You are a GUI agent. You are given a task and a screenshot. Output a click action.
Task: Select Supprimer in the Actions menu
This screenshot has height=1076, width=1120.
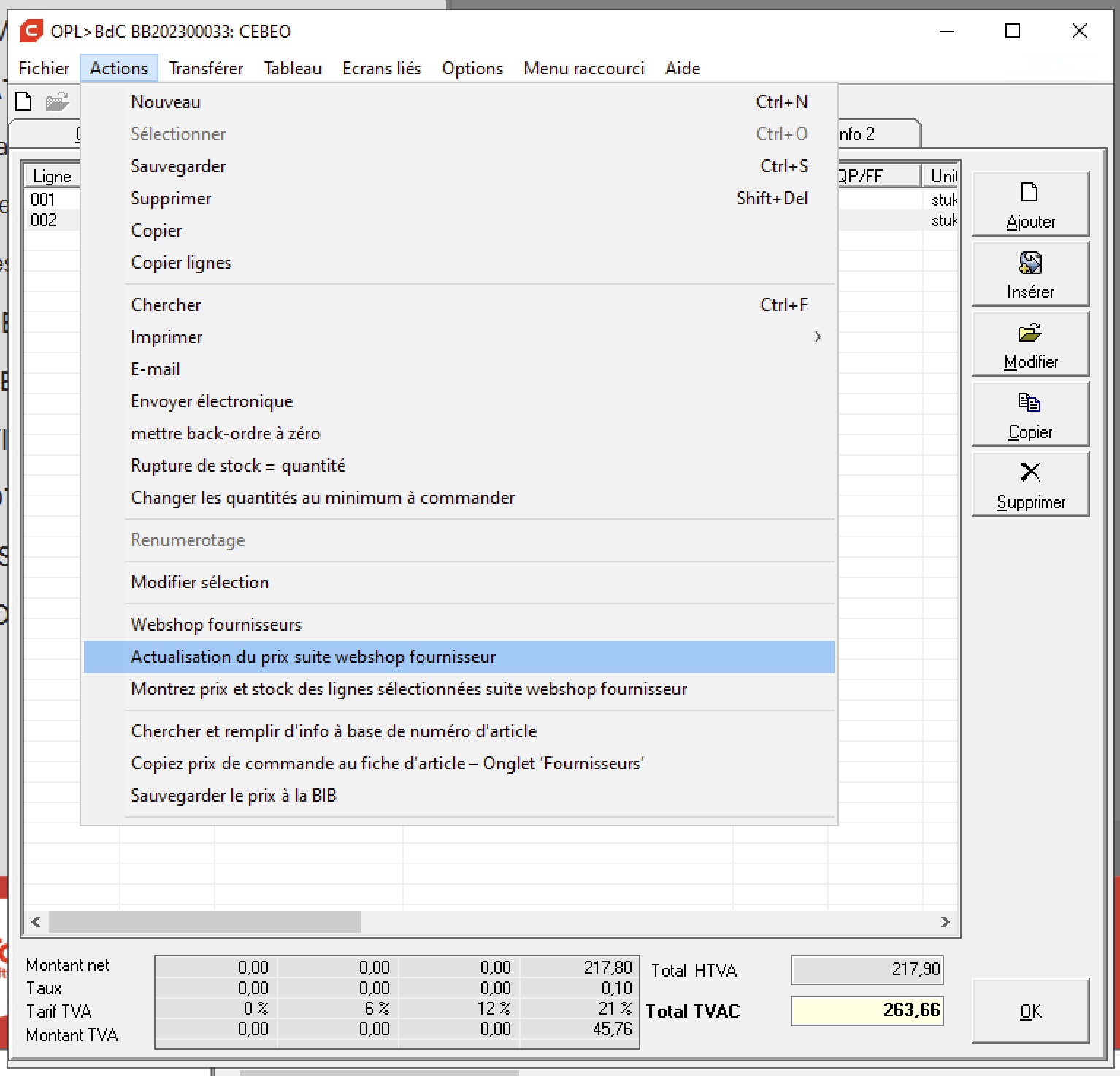459,199
